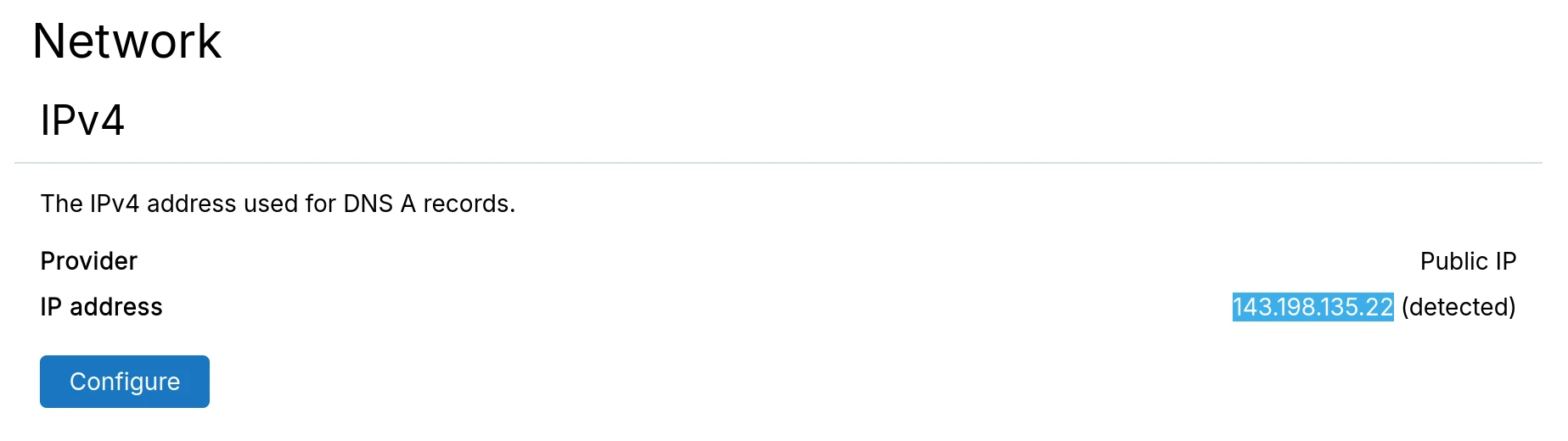
Task: Click the highlighted IP address 143.198.135.22
Action: [1312, 307]
